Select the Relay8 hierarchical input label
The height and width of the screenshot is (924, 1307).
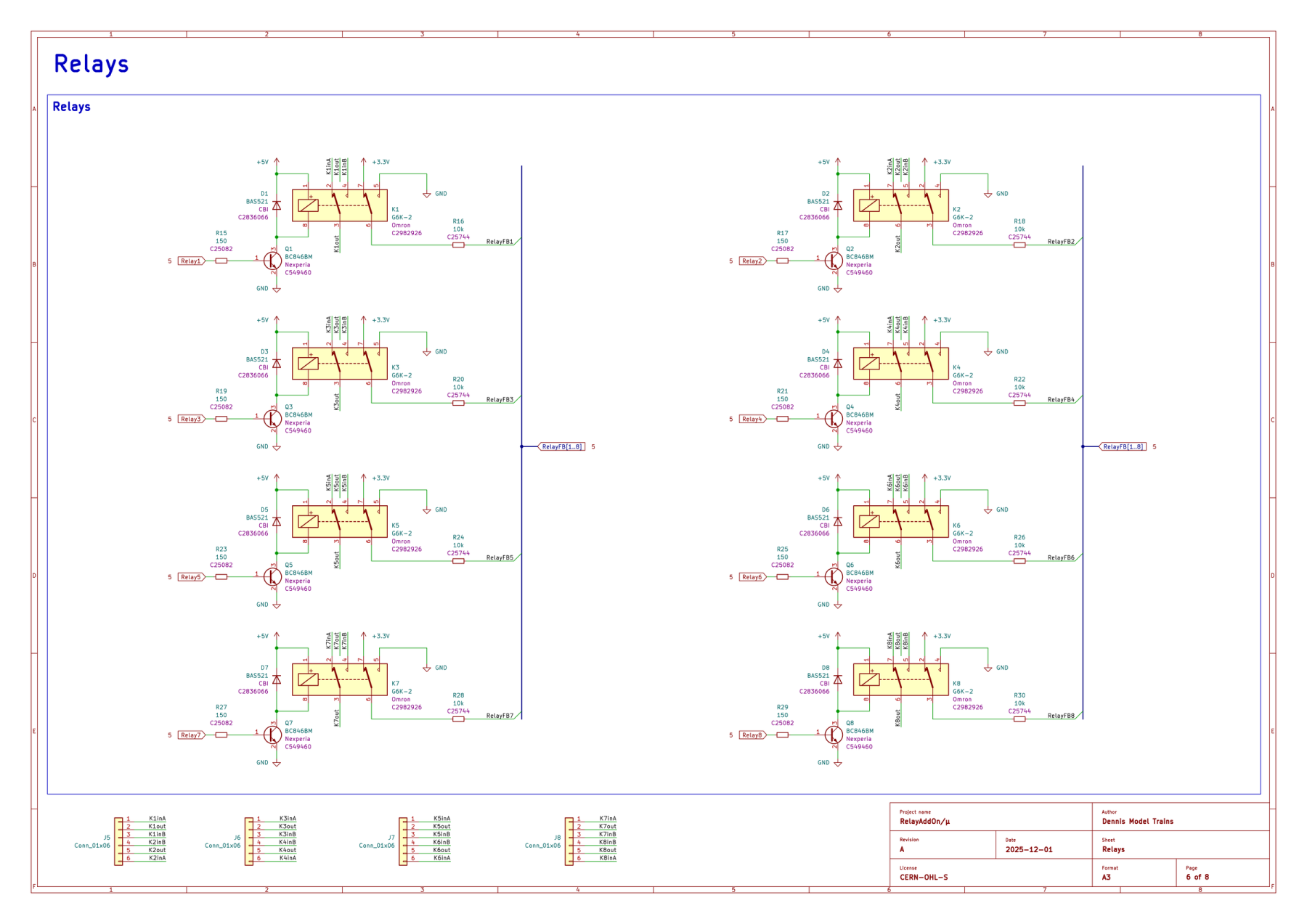tap(752, 735)
